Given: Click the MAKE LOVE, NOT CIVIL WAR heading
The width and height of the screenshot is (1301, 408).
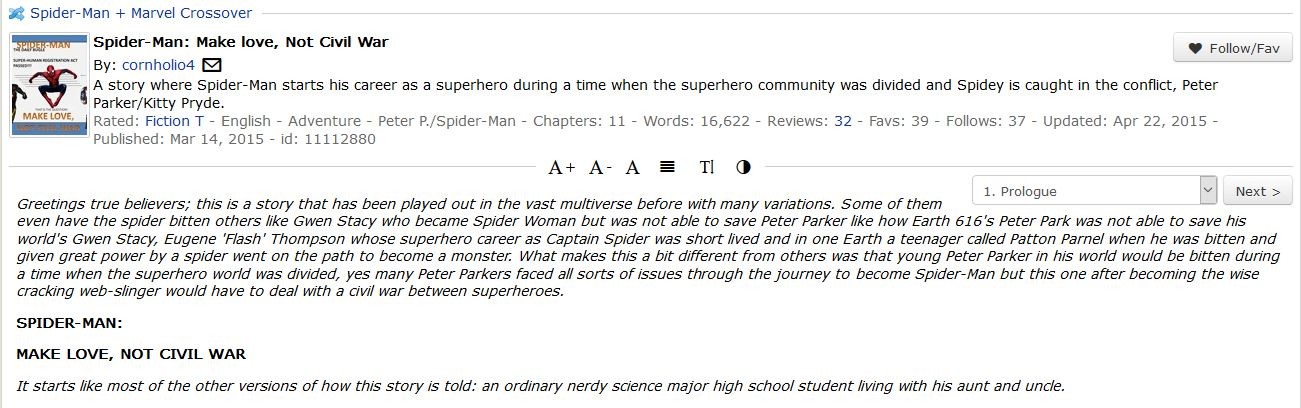Looking at the screenshot, I should (x=131, y=354).
